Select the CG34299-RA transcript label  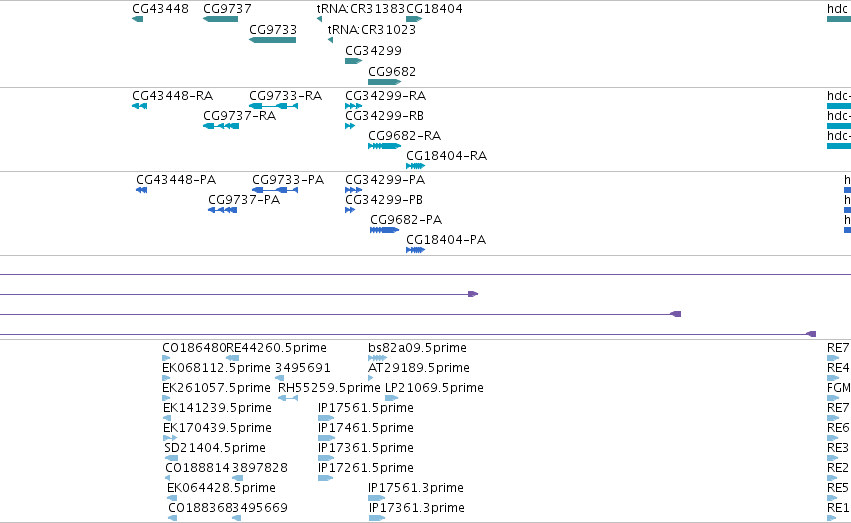[x=385, y=96]
